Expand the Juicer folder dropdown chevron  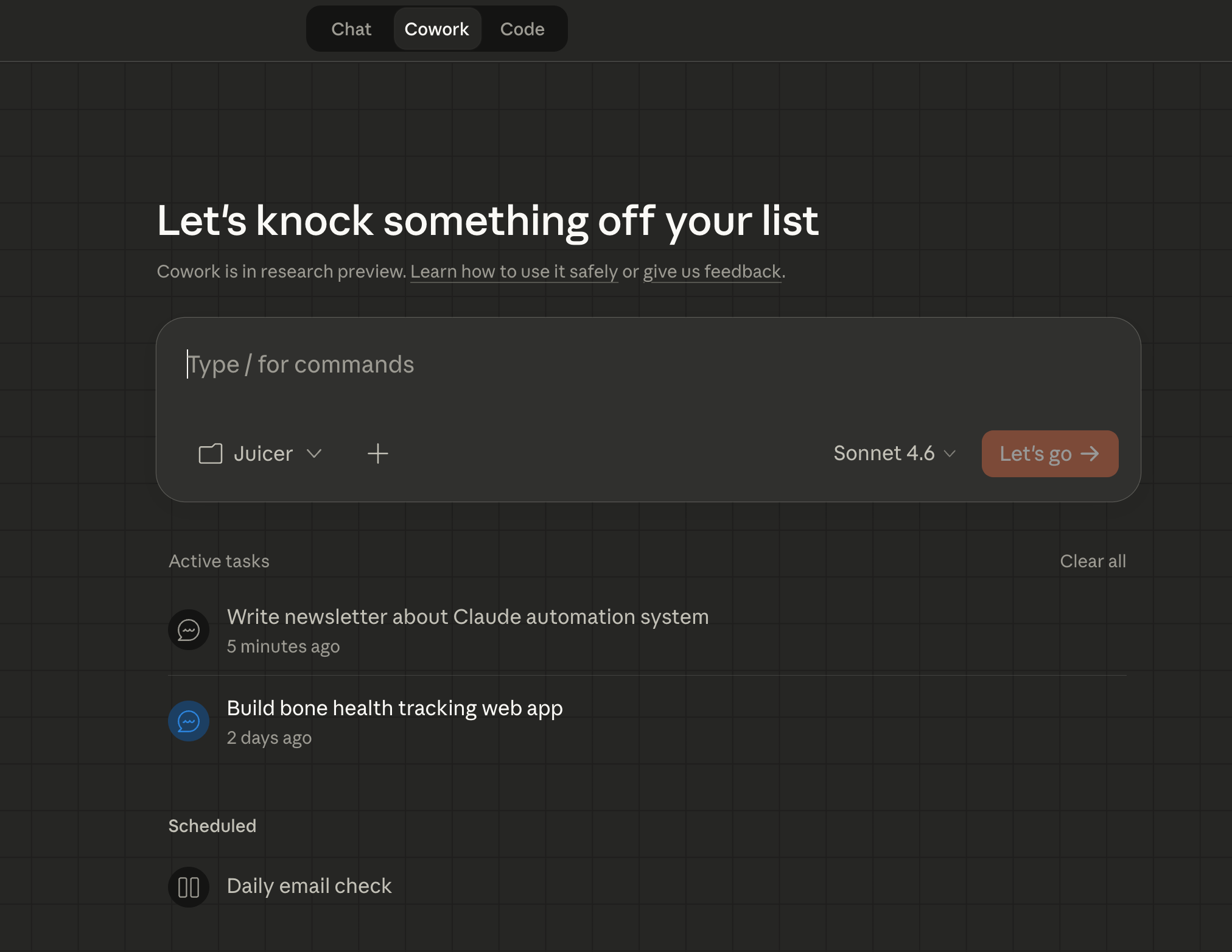(314, 453)
